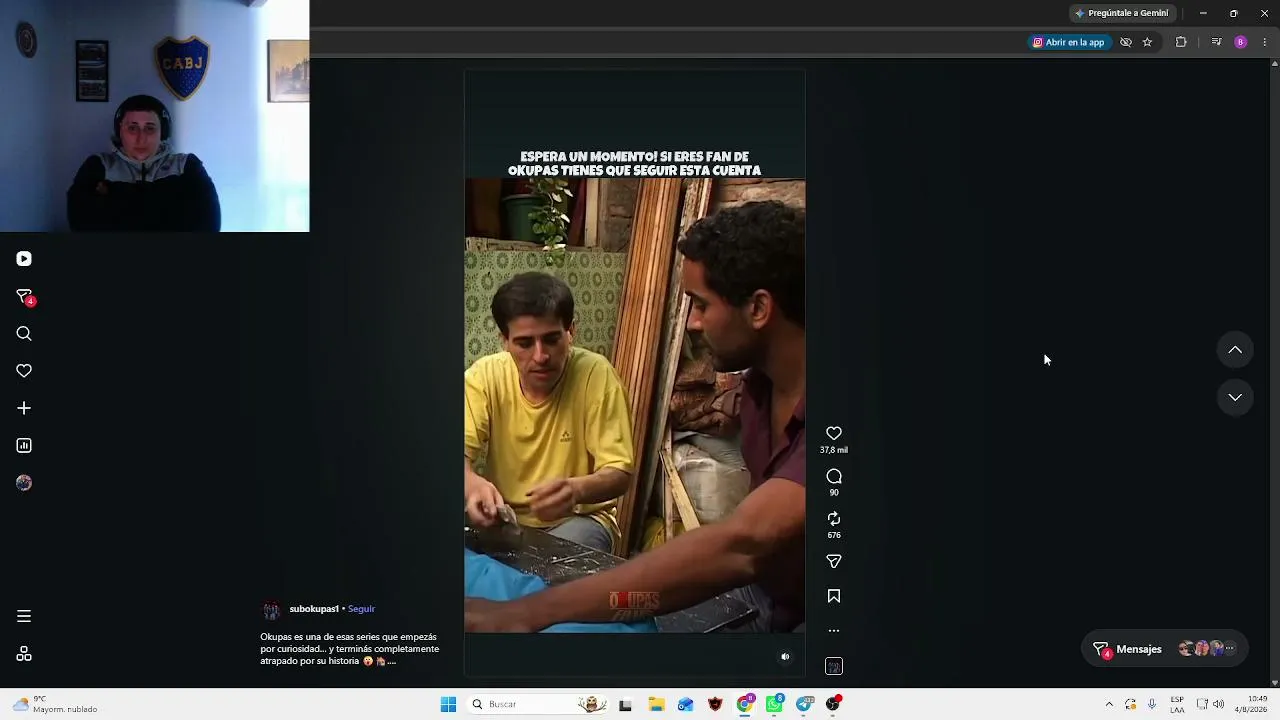This screenshot has height=720, width=1280.
Task: Show hidden system tray icons
Action: click(1109, 704)
